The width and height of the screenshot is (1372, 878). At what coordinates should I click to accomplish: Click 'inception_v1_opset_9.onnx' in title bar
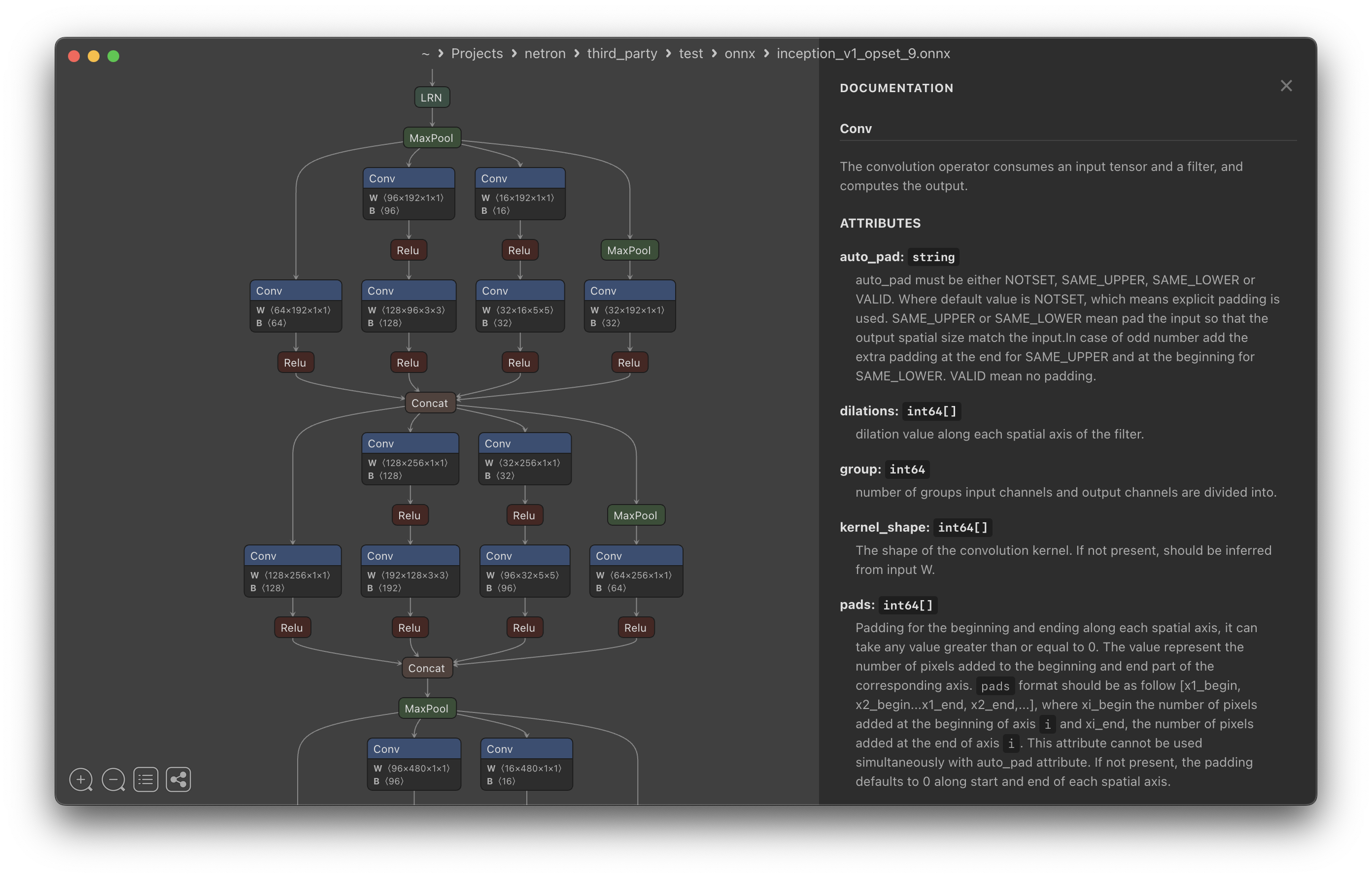coord(863,54)
